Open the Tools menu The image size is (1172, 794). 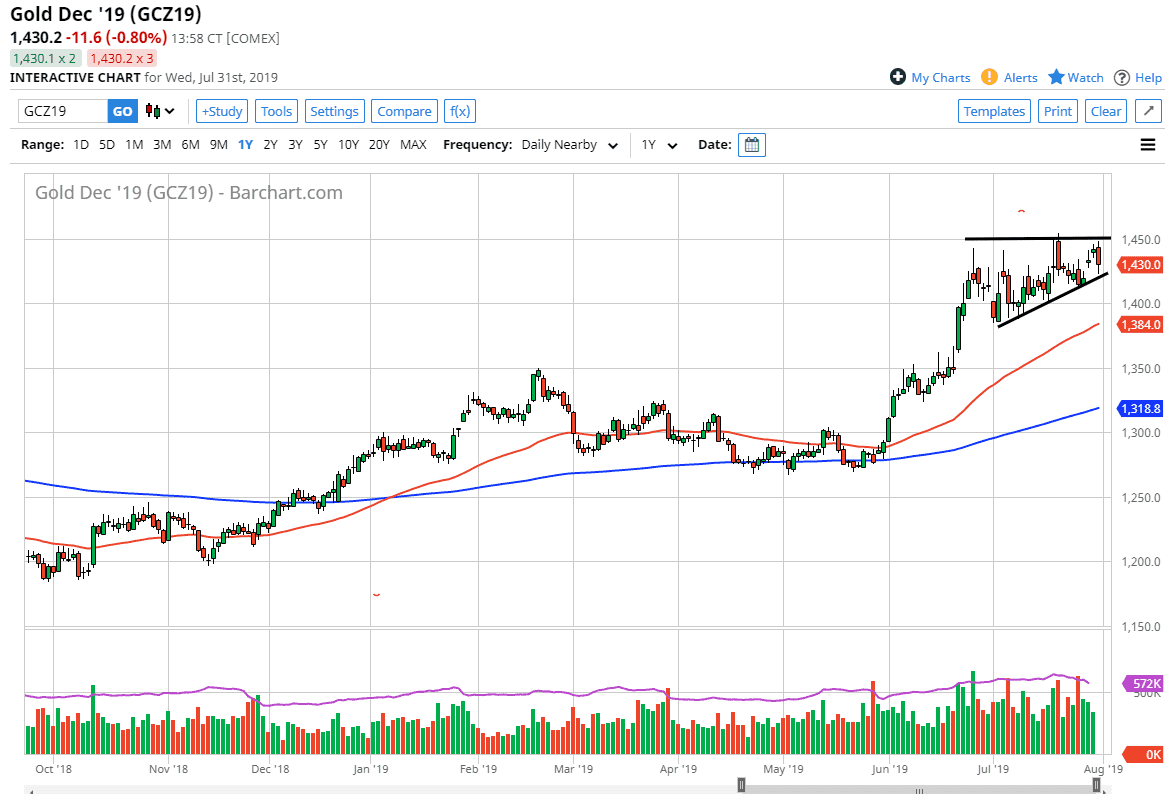[276, 111]
